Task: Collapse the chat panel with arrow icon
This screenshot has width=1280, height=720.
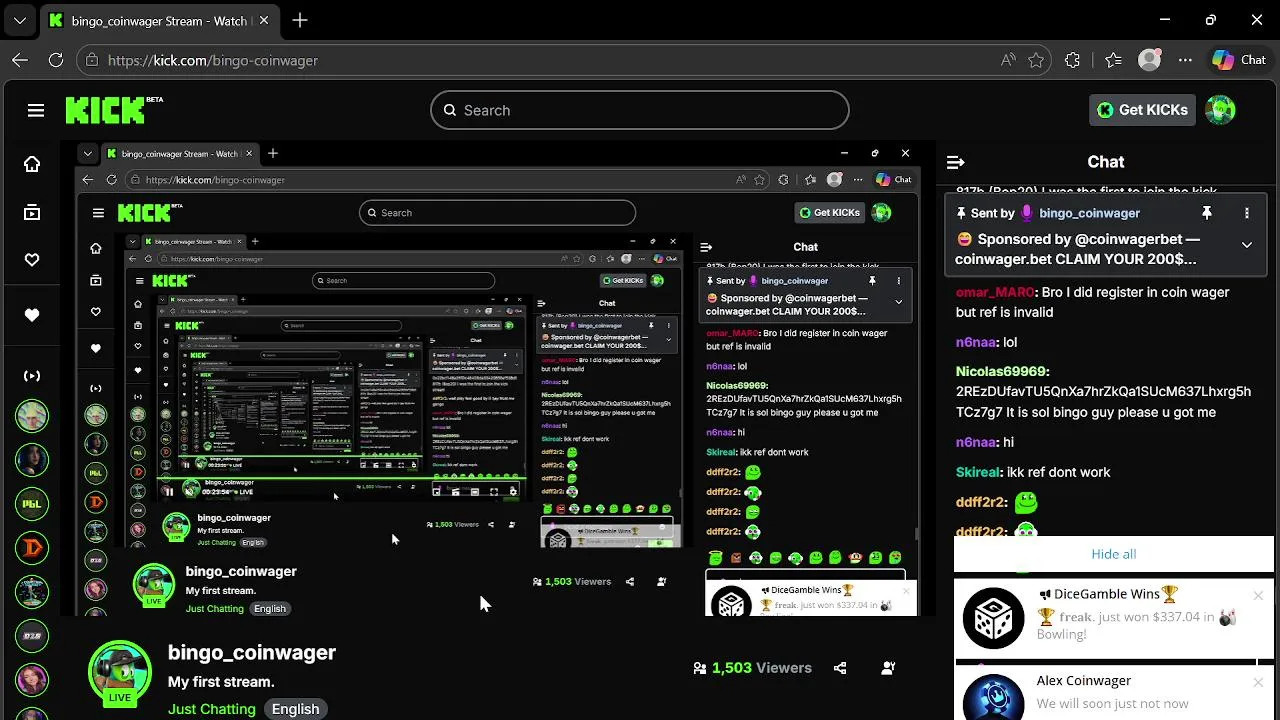Action: (x=956, y=162)
